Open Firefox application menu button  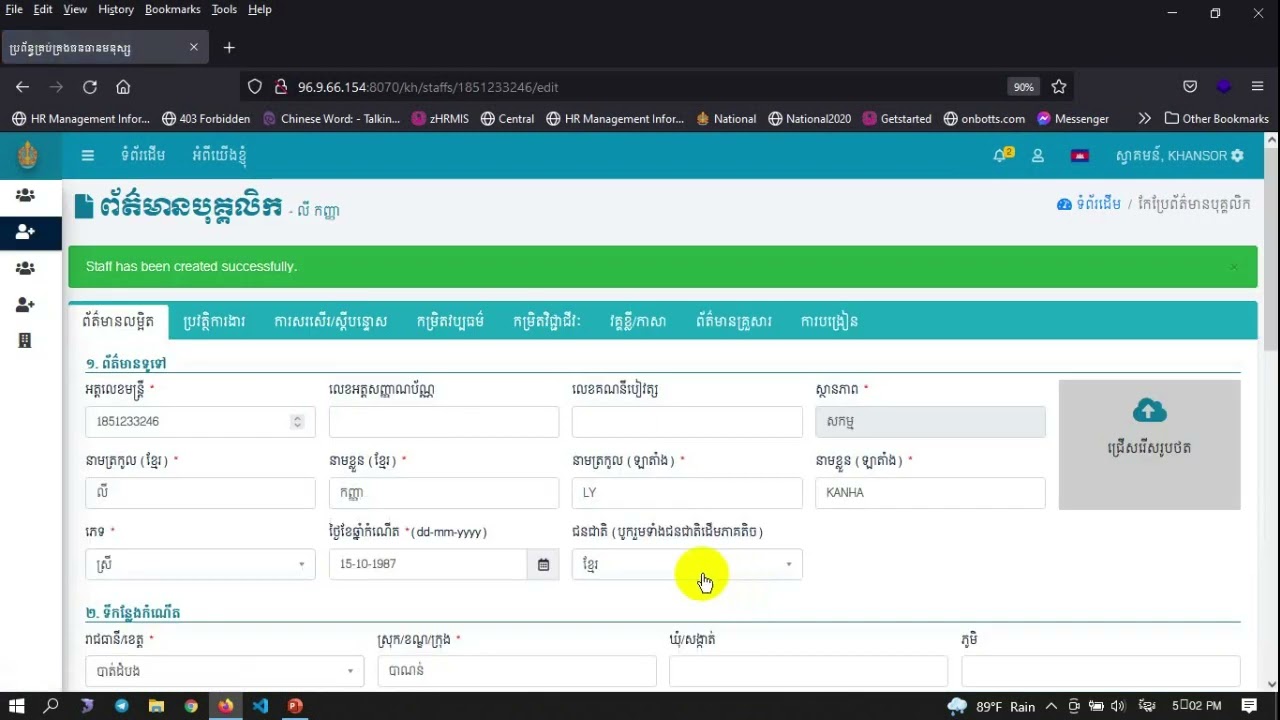pos(1257,87)
